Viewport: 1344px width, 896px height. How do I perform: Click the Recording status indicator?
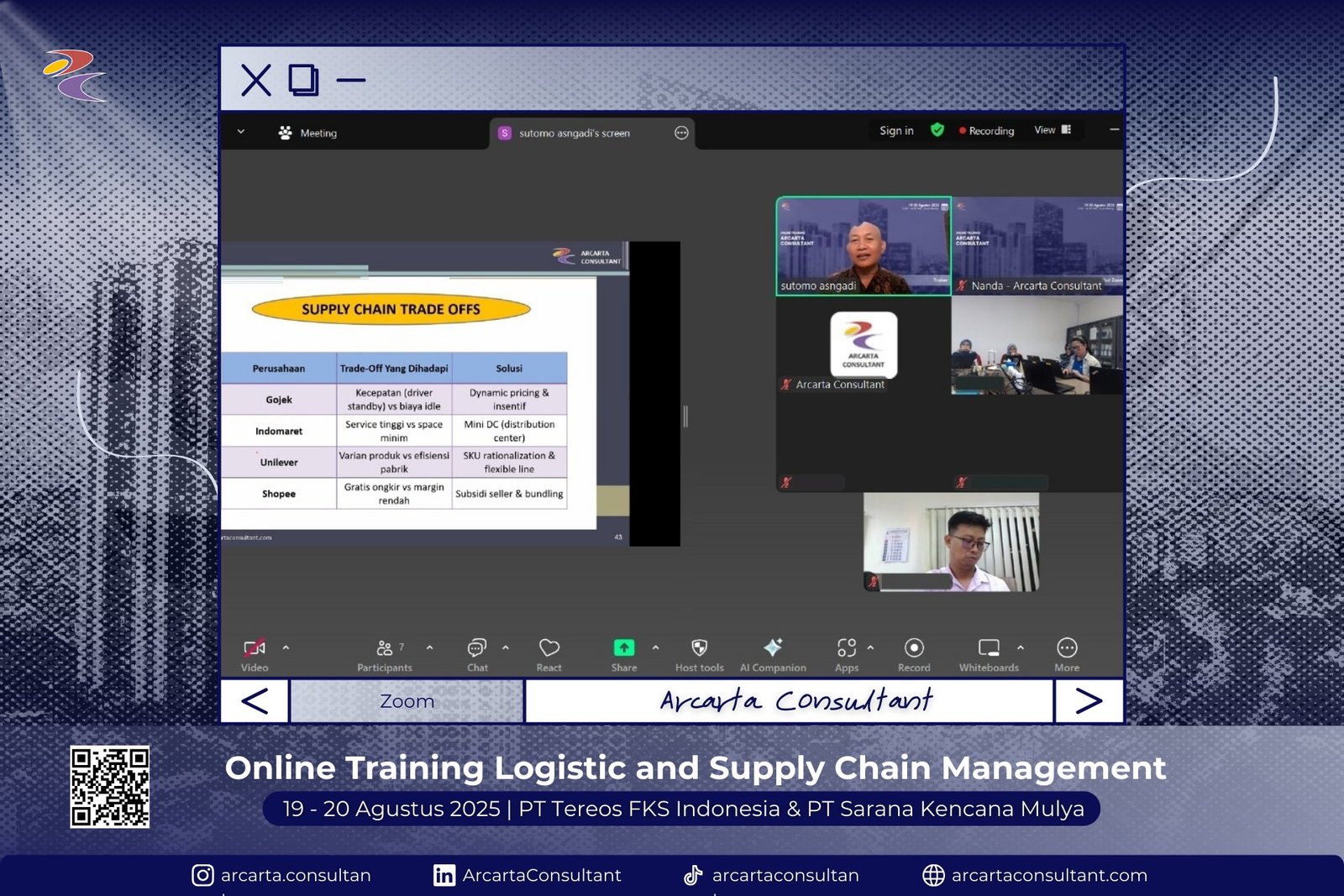987,131
